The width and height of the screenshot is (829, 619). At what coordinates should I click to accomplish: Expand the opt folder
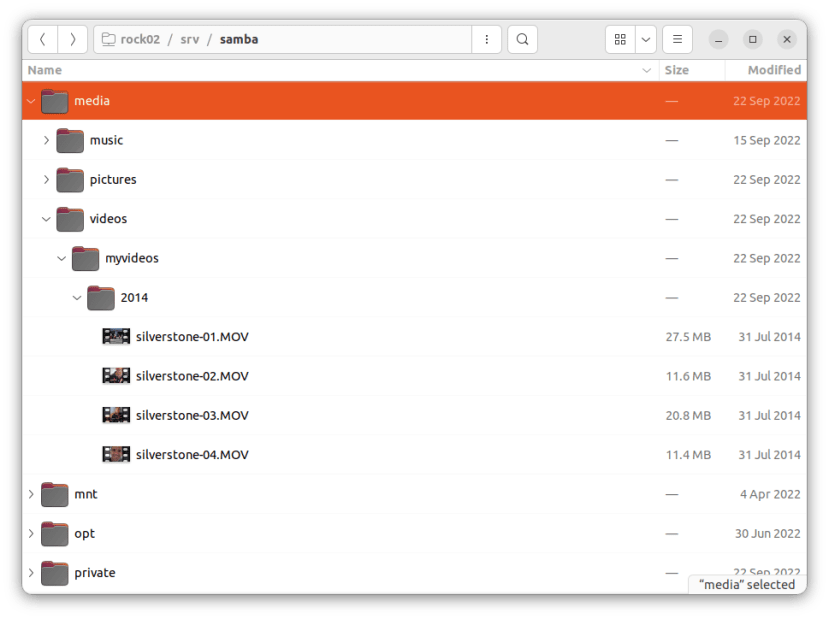31,534
